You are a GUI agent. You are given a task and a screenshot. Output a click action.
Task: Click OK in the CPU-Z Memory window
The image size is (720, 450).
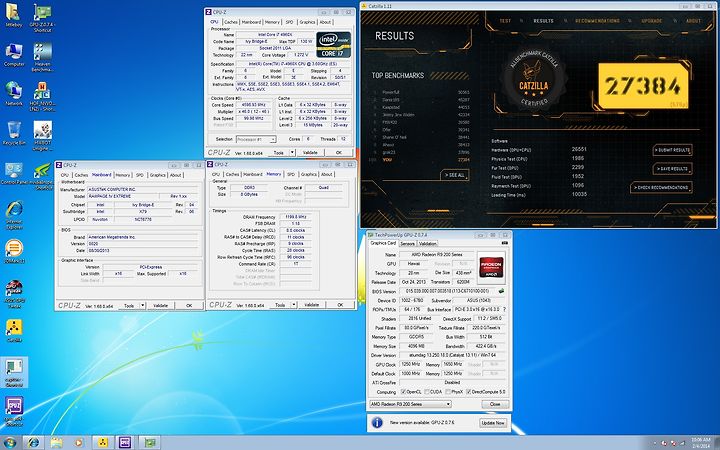pyautogui.click(x=340, y=305)
